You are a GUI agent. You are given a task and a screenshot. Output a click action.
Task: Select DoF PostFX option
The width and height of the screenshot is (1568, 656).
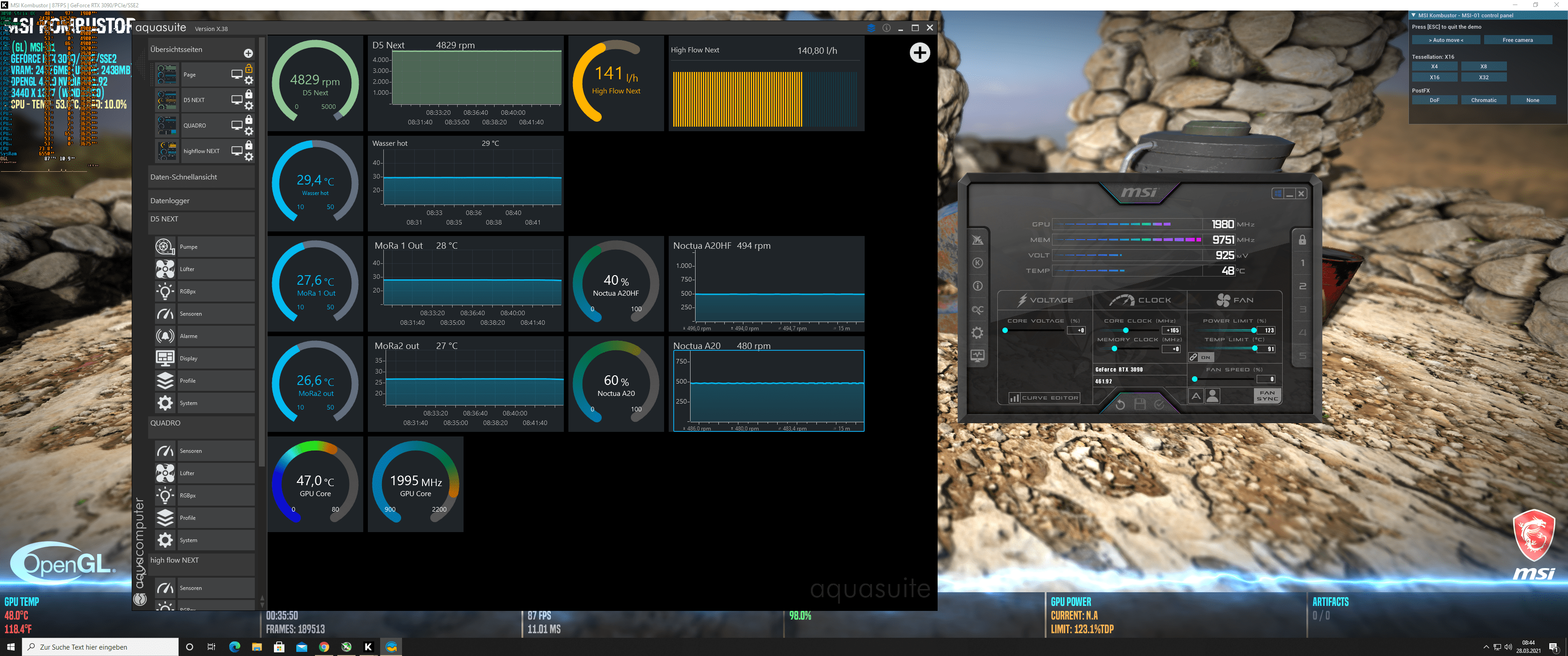(x=1435, y=100)
